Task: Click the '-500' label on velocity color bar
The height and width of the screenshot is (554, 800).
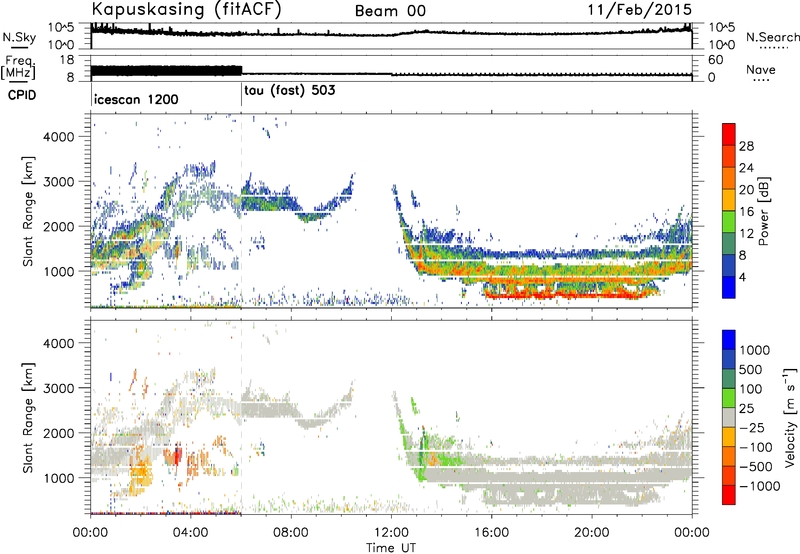Action: [x=756, y=466]
